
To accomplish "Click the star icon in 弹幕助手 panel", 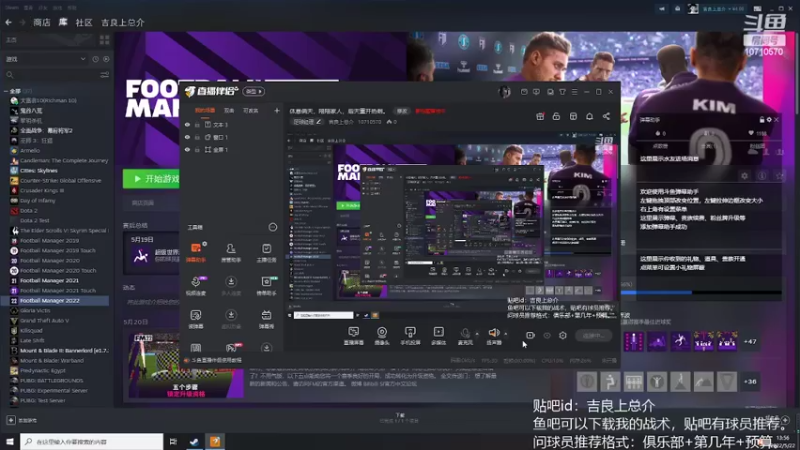I will point(779,176).
